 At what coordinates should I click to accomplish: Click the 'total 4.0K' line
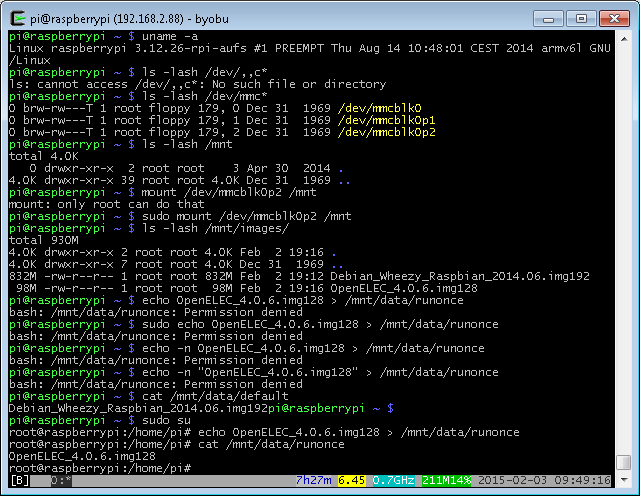click(x=44, y=156)
